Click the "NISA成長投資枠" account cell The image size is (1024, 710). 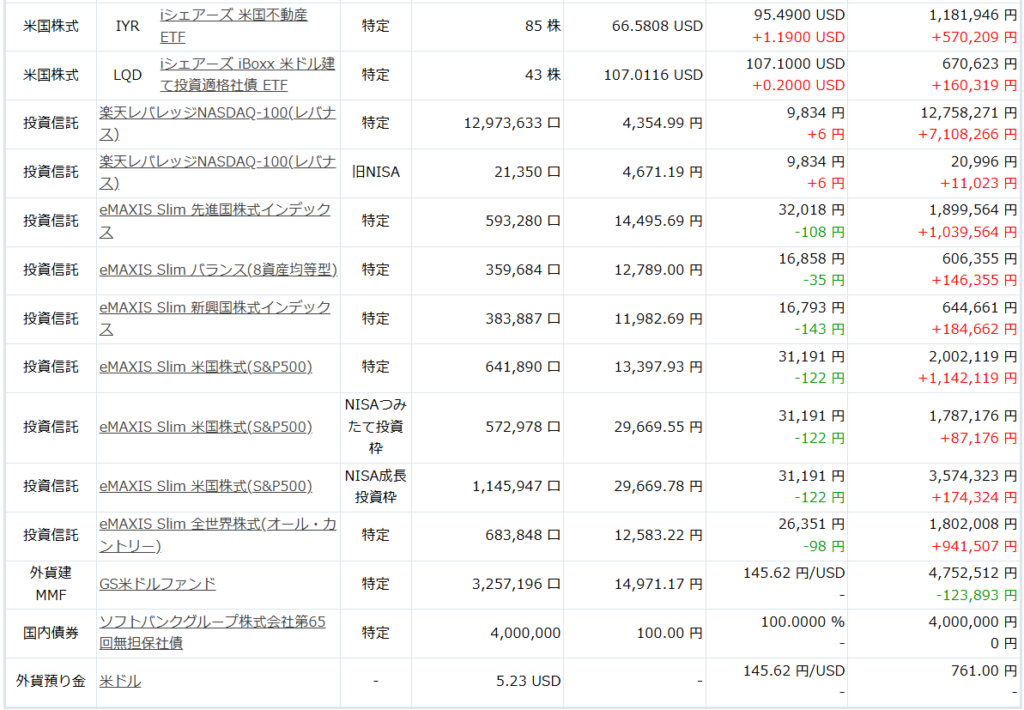click(376, 486)
